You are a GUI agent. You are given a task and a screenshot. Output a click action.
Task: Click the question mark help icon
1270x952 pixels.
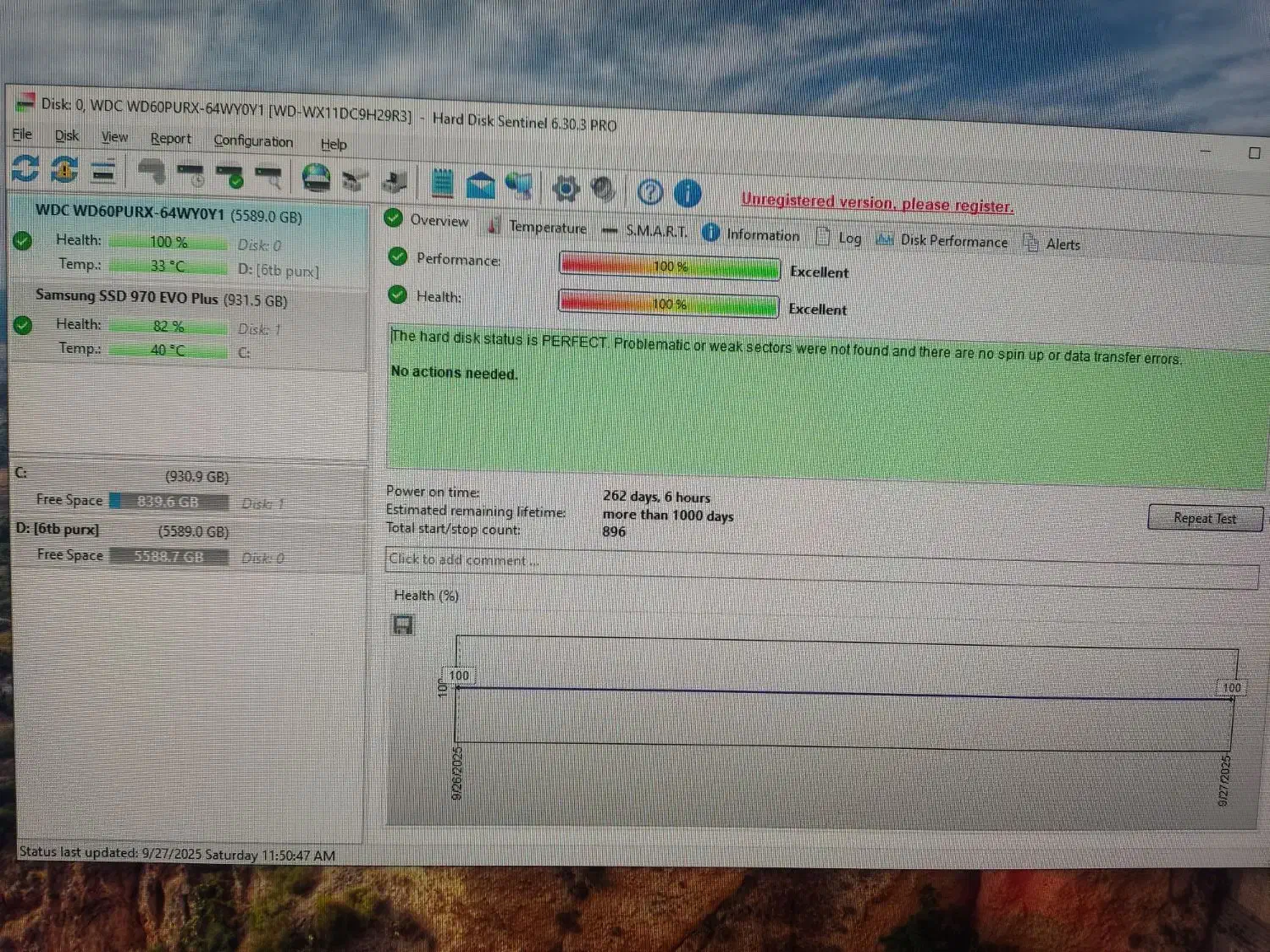649,192
